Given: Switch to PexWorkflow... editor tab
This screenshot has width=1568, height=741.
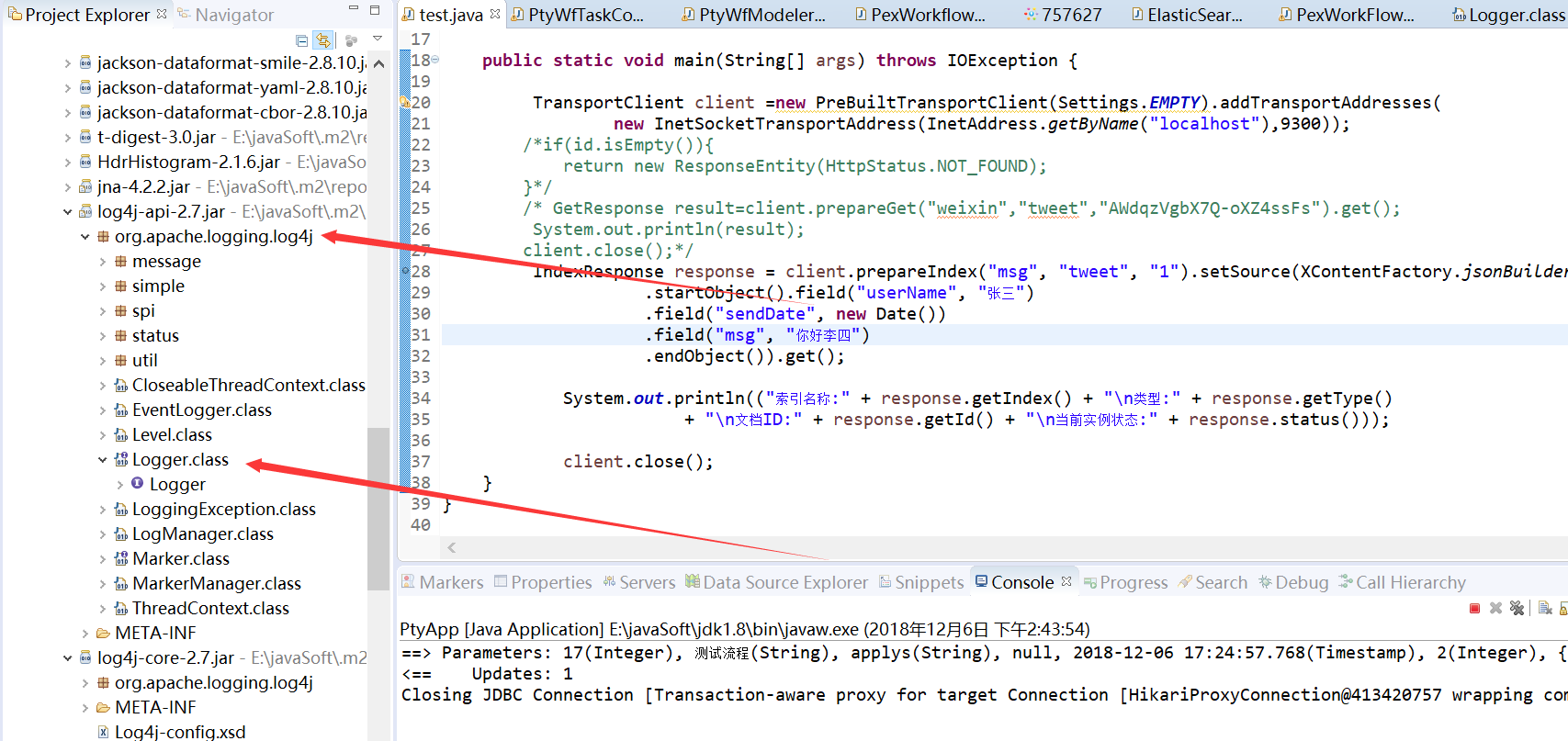Looking at the screenshot, I should click(919, 15).
